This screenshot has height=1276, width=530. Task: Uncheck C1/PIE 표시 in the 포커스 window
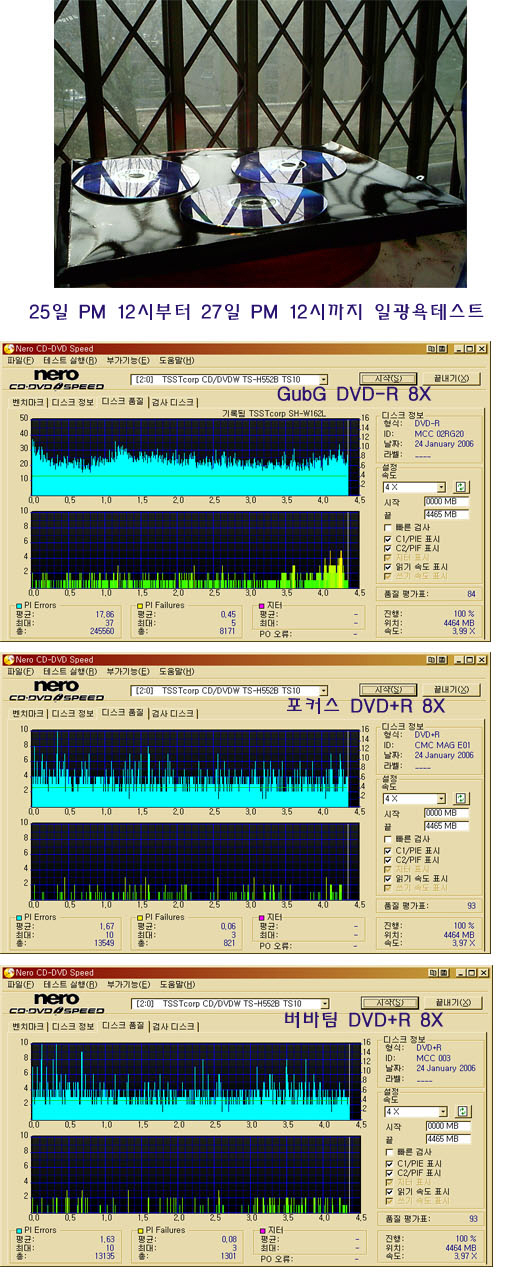point(388,850)
